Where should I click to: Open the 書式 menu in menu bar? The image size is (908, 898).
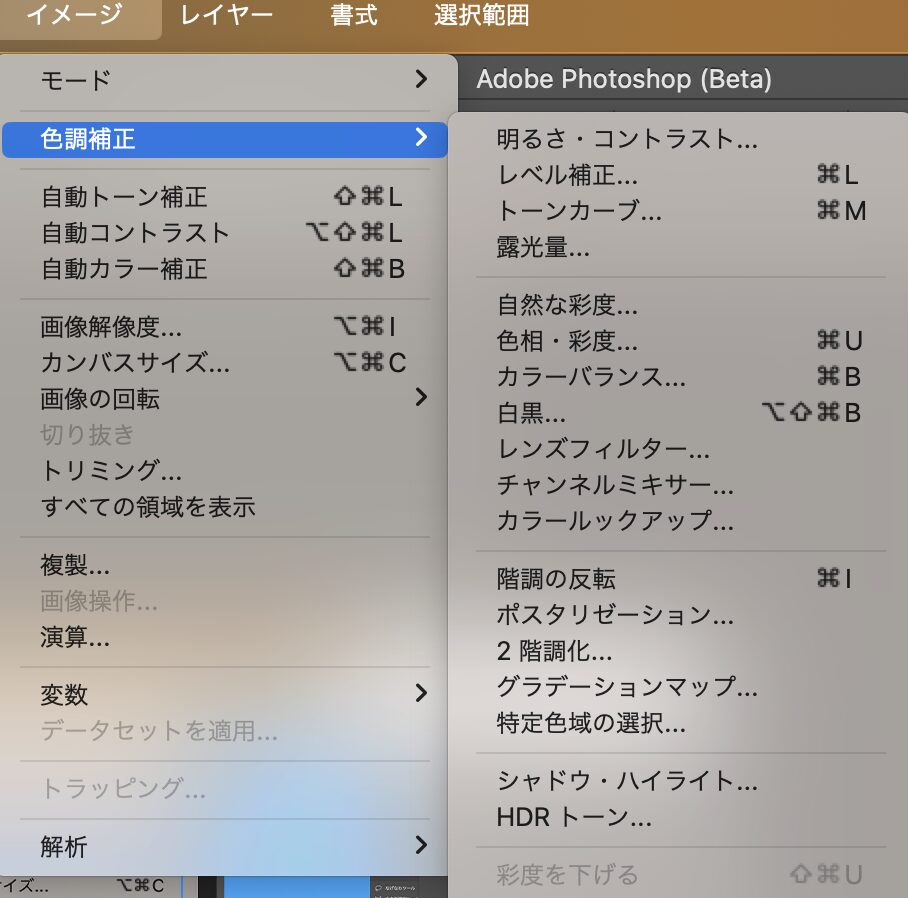tap(353, 16)
